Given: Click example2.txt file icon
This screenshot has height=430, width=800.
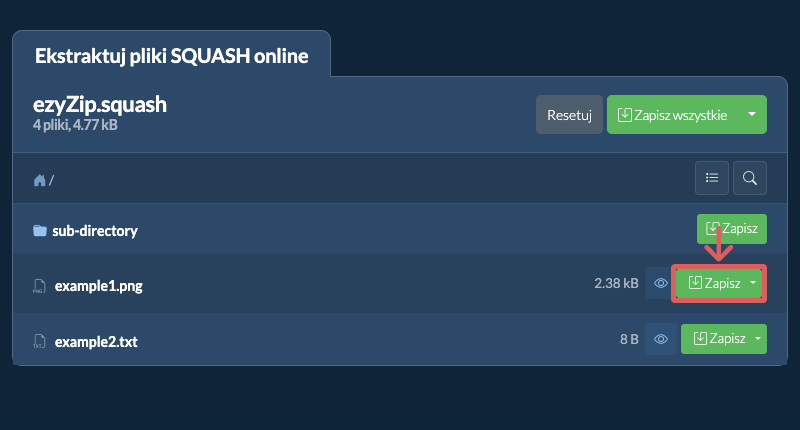Looking at the screenshot, I should 39,341.
